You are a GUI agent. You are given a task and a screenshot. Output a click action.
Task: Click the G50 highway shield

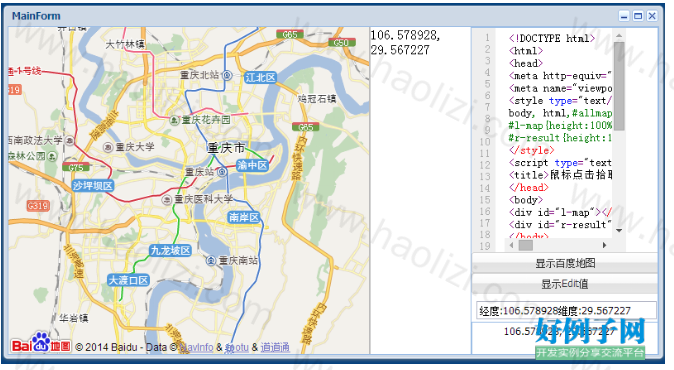(x=341, y=43)
